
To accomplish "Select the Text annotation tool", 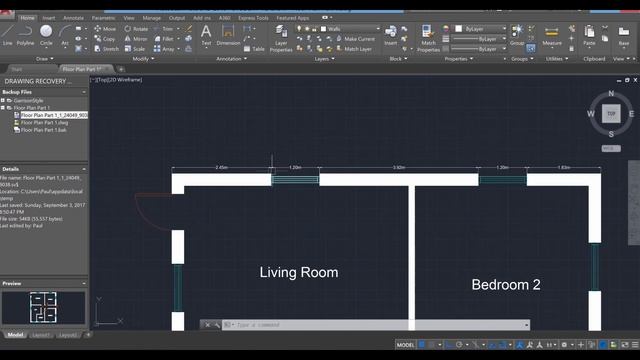I will pos(206,35).
